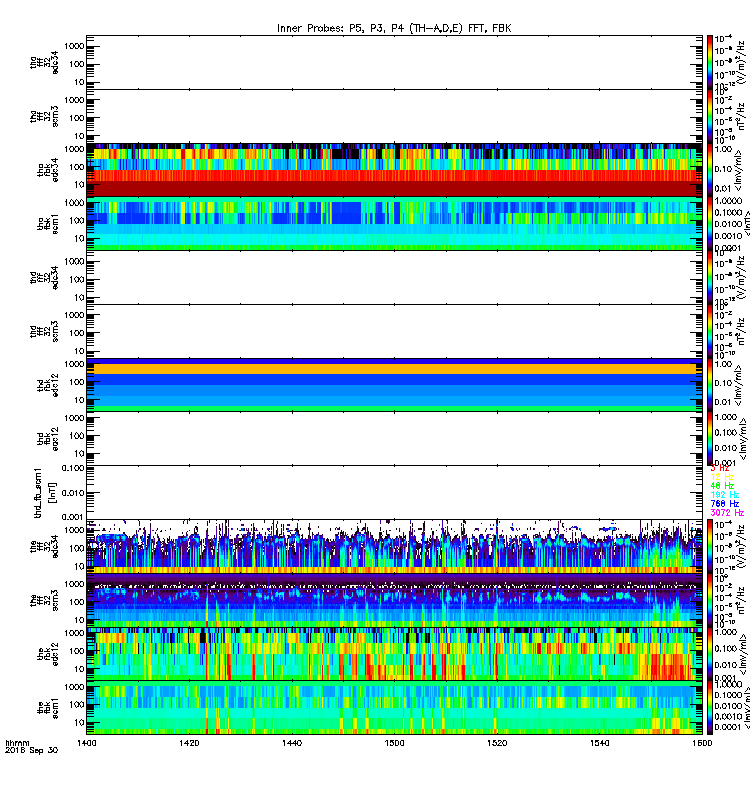Click the bottom 'the fbk scm1' color bar
The width and height of the screenshot is (750, 800).
coord(710,708)
